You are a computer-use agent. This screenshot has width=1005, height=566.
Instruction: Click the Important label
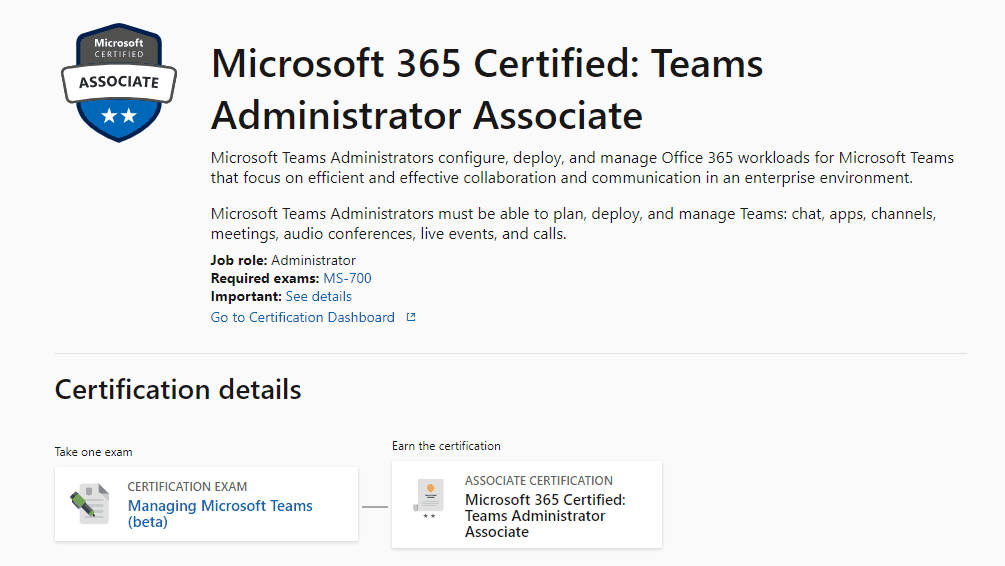246,297
